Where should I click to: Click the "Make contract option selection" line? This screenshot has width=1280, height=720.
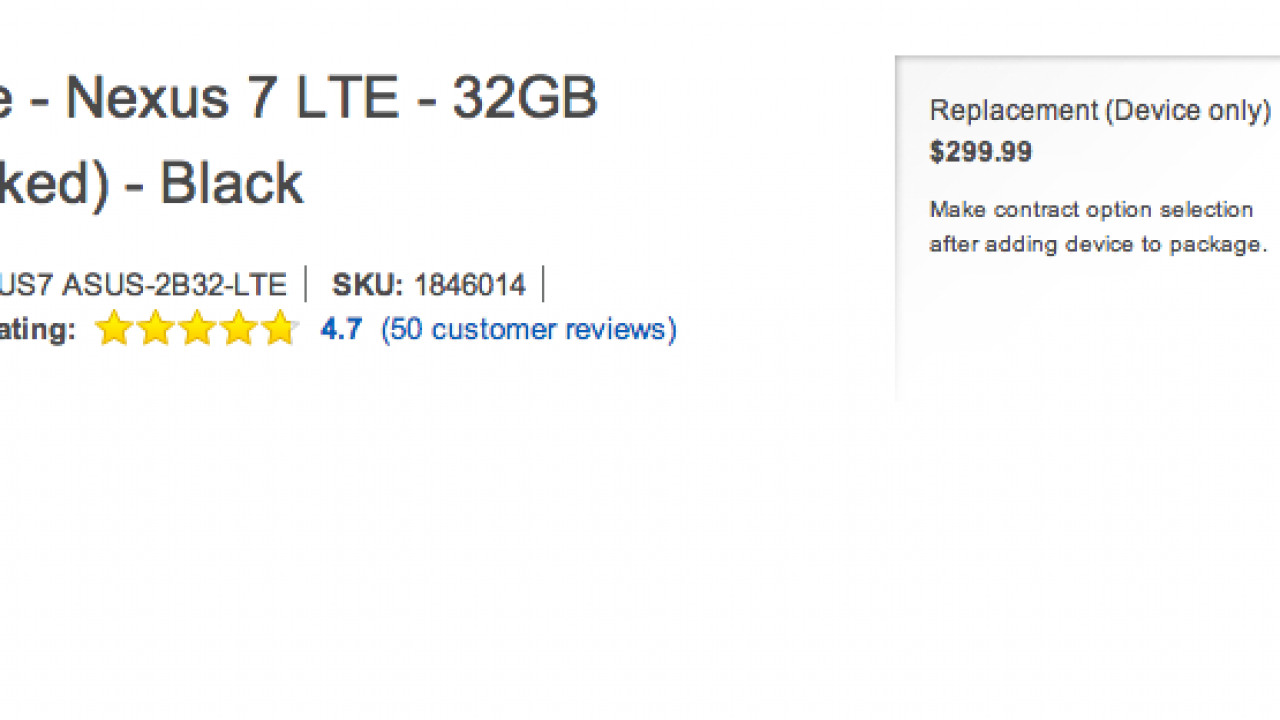(1091, 210)
